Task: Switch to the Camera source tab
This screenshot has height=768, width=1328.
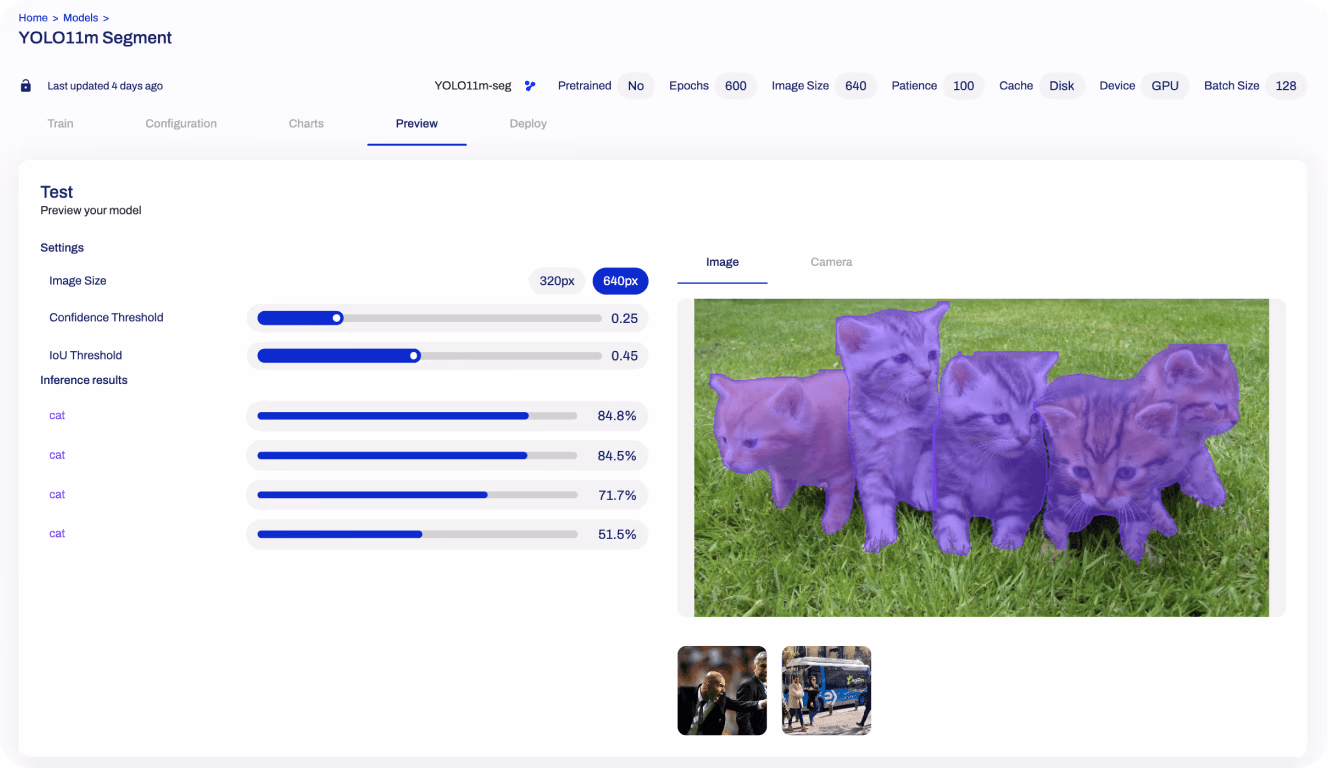Action: pyautogui.click(x=831, y=262)
